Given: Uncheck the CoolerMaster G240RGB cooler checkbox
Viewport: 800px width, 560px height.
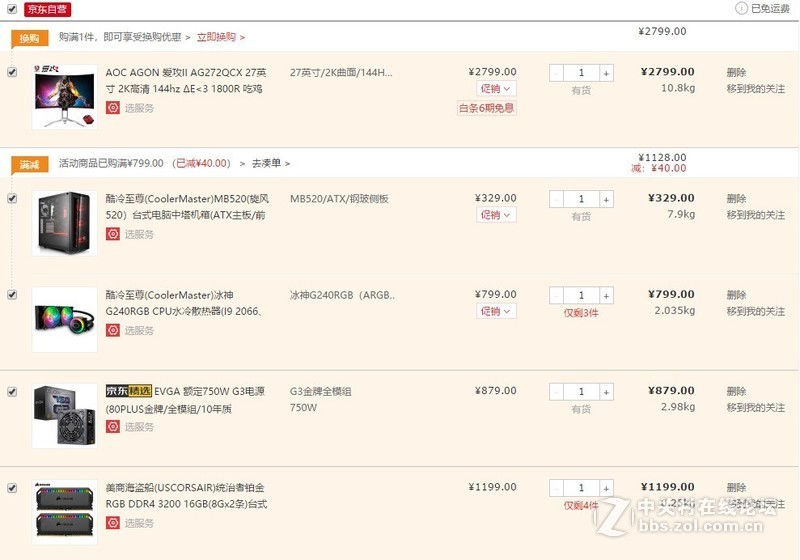Looking at the screenshot, I should (x=12, y=294).
